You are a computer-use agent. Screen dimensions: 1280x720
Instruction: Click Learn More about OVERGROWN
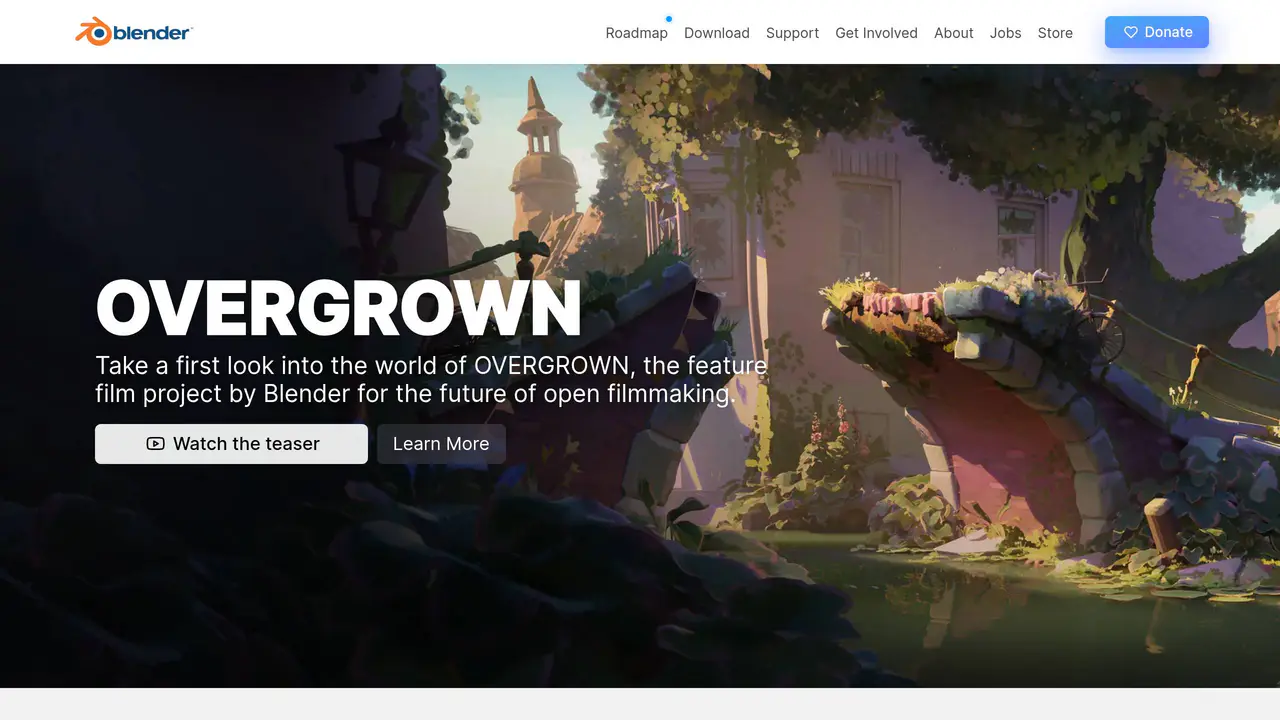click(441, 444)
